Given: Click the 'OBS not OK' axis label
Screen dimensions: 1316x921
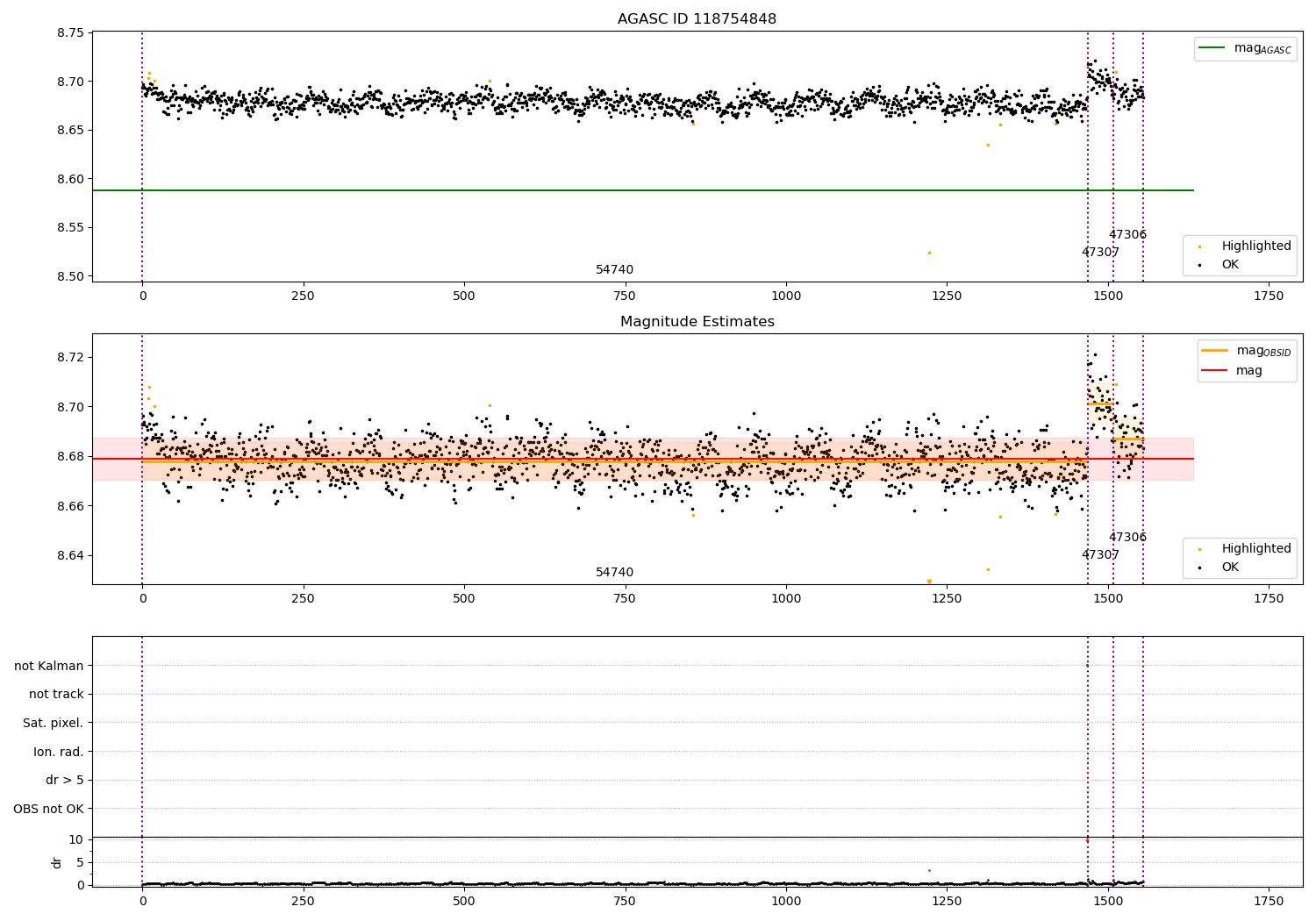Looking at the screenshot, I should [x=49, y=809].
